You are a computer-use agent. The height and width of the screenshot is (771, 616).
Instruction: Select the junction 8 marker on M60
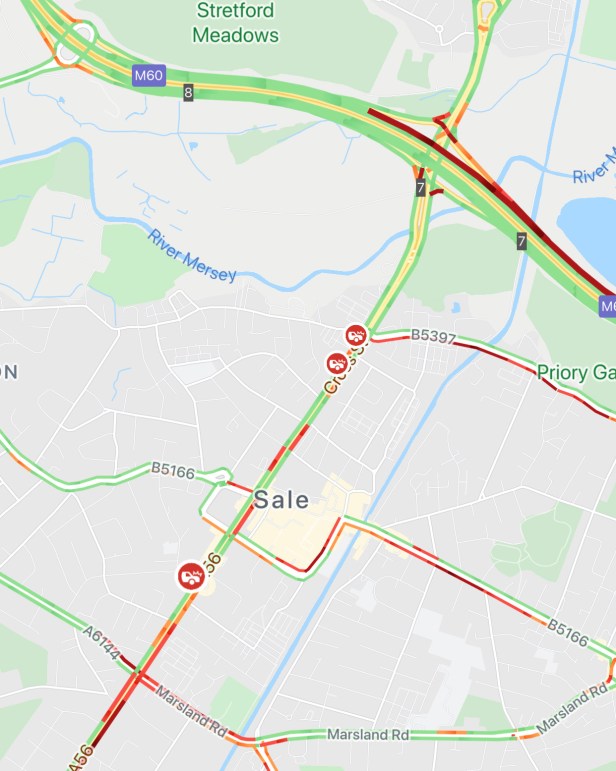[x=188, y=92]
